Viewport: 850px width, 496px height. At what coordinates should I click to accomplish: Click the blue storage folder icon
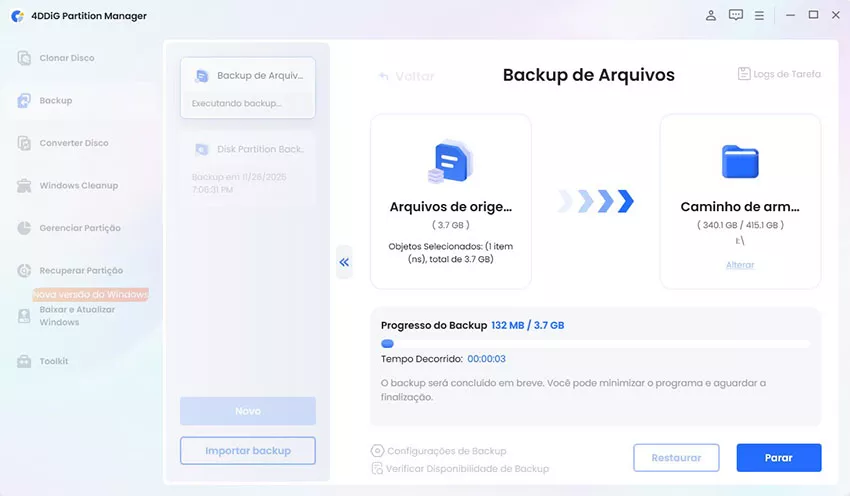point(740,162)
